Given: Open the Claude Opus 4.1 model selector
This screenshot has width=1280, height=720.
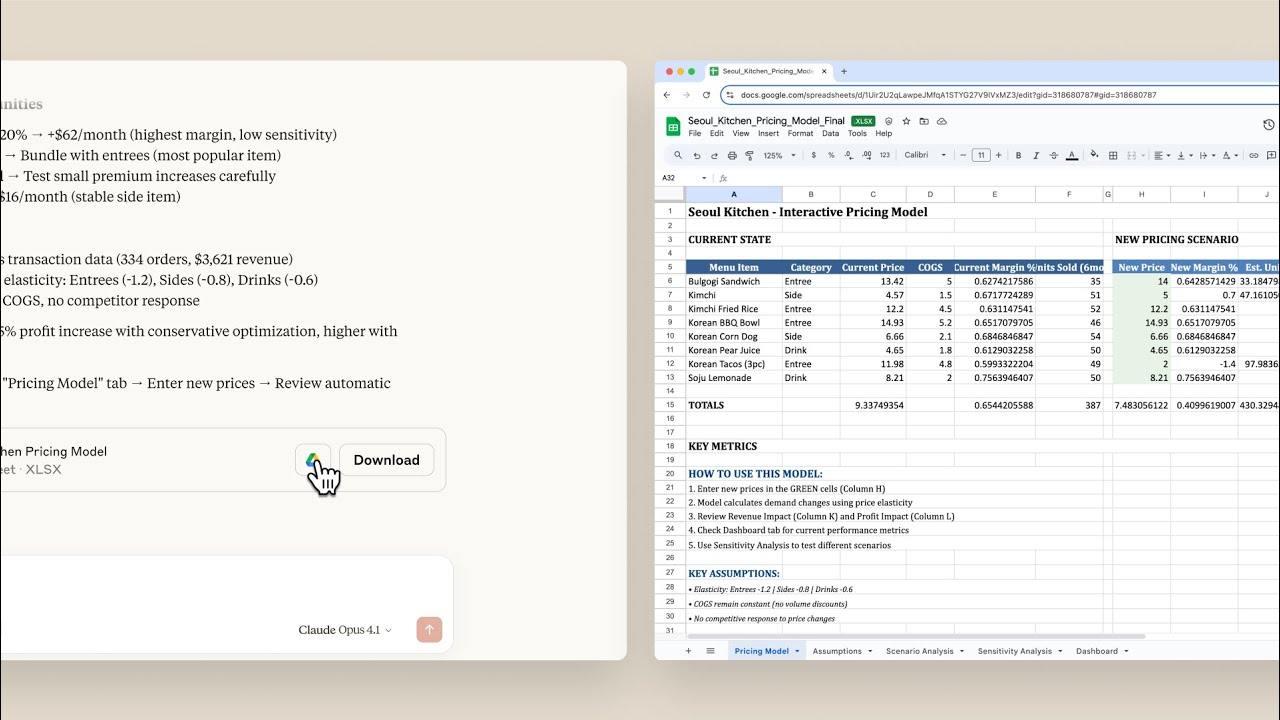Looking at the screenshot, I should (x=340, y=629).
